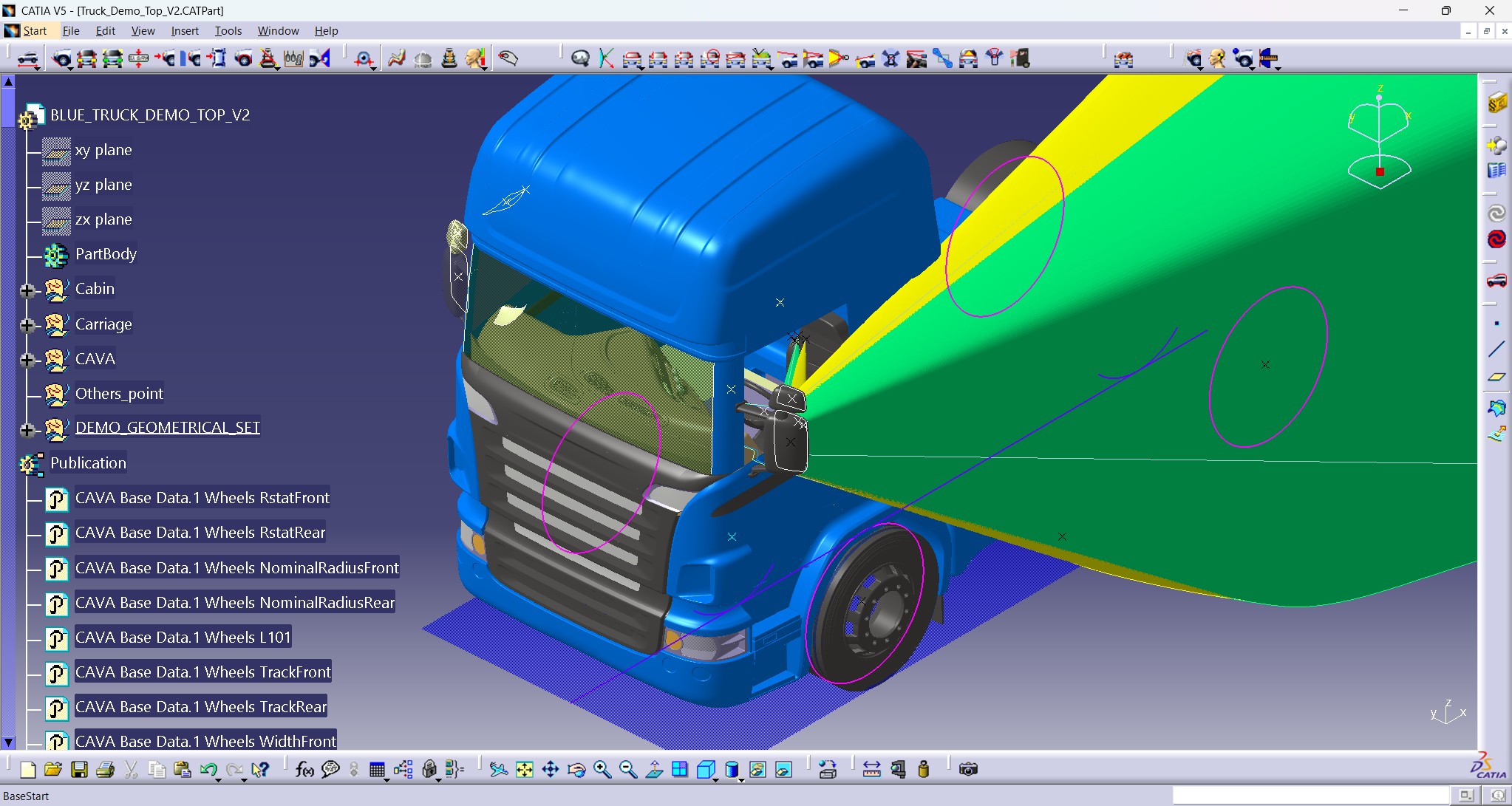The height and width of the screenshot is (806, 1512).
Task: Expand the CAVA tree node
Action: (x=27, y=360)
